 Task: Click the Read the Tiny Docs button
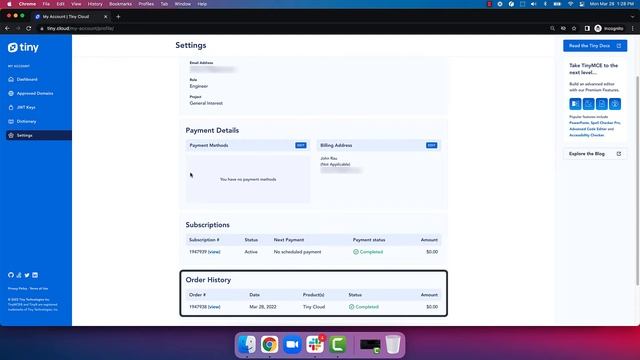(595, 46)
